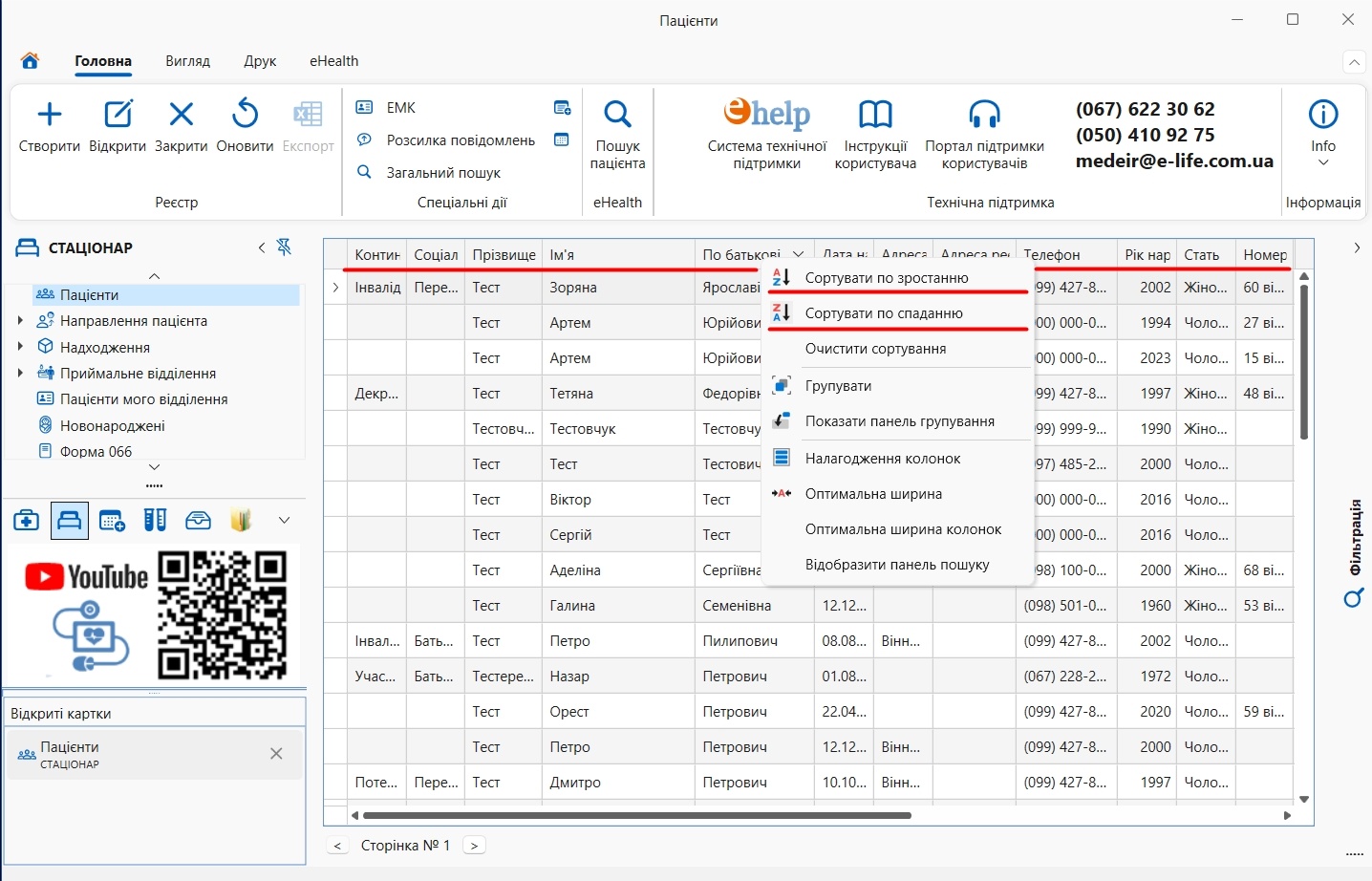The height and width of the screenshot is (881, 1372).
Task: Expand the Info dropdown chevron
Action: (x=1323, y=162)
